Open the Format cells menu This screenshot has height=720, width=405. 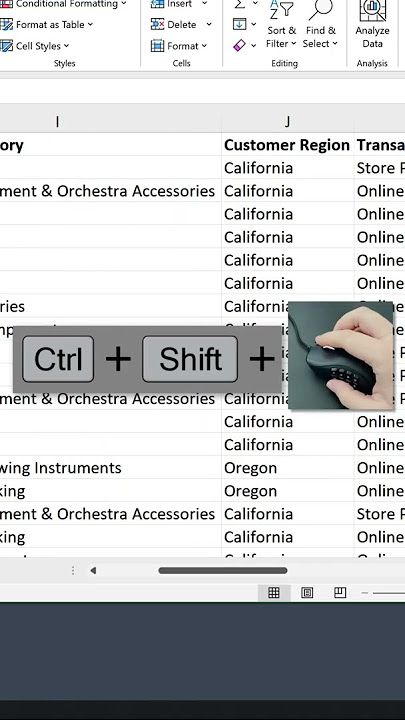tap(179, 46)
